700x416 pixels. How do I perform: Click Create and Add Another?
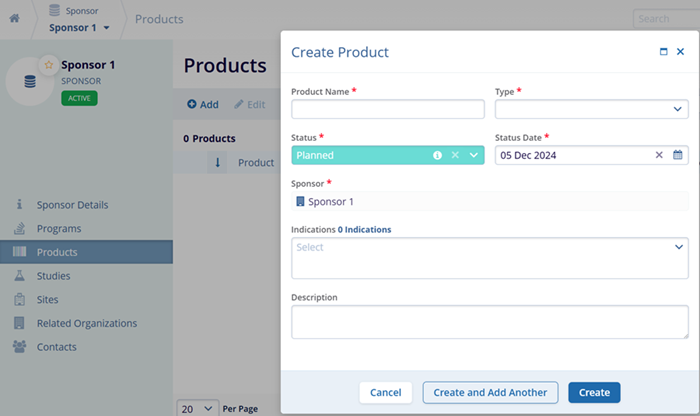coord(490,365)
